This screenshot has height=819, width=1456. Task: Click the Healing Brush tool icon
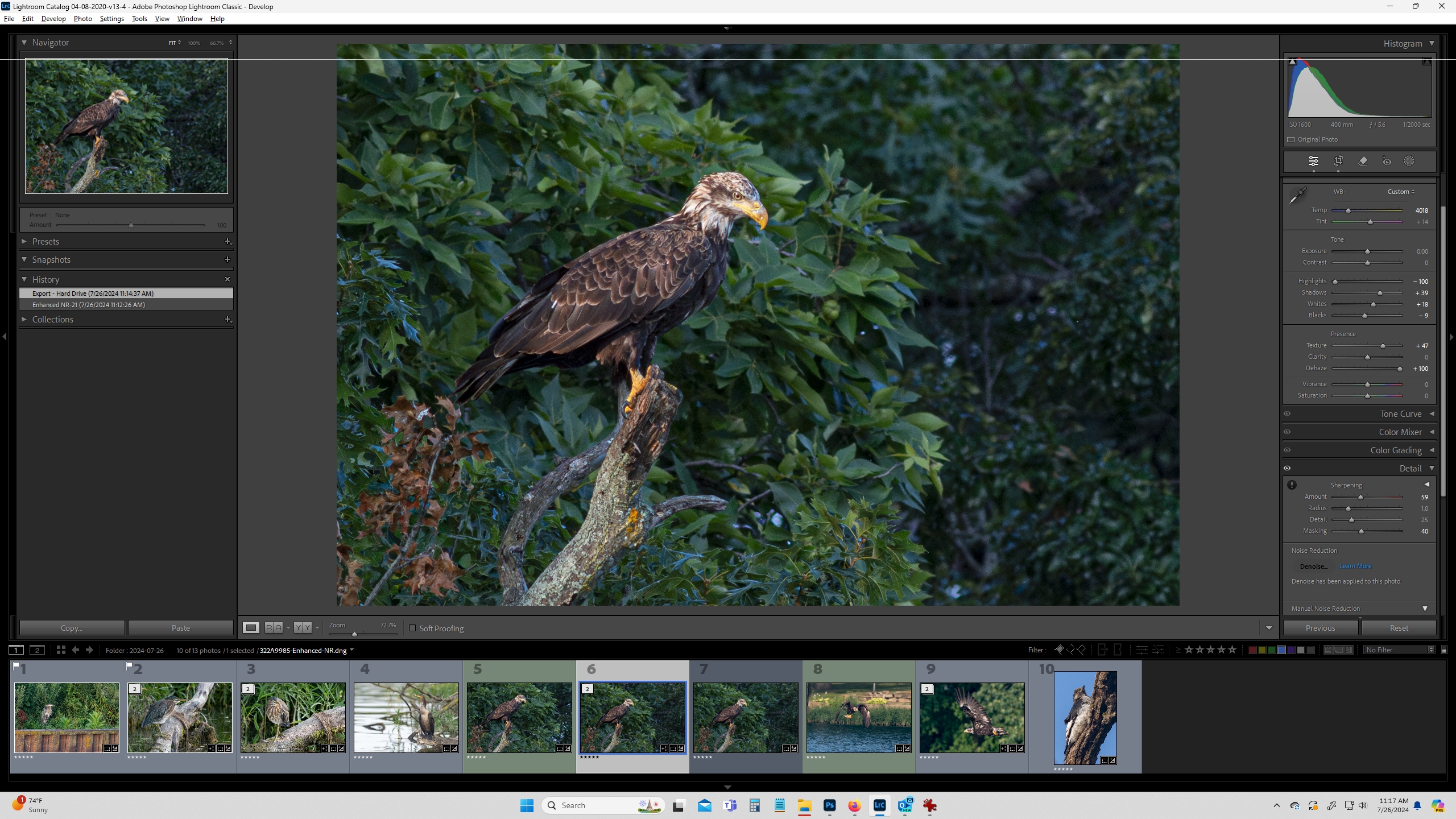1363,161
